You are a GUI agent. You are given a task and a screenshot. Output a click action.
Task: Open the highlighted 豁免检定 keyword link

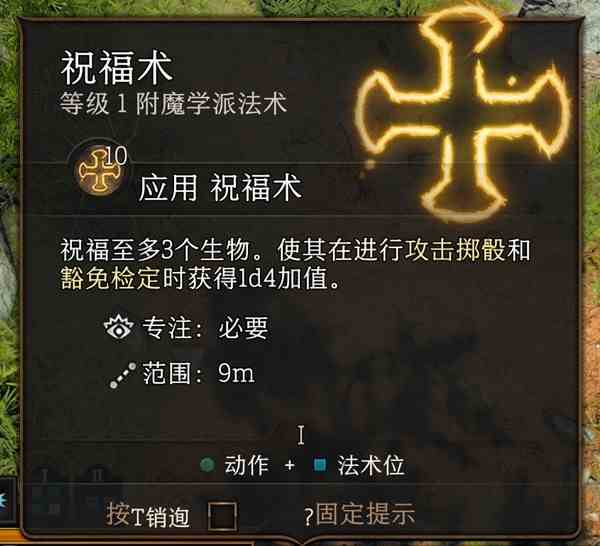click(x=110, y=278)
